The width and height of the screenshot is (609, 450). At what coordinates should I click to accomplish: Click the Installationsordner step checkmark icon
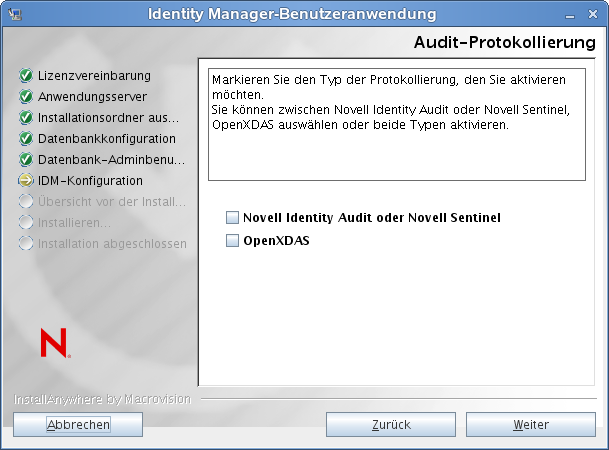(25, 118)
